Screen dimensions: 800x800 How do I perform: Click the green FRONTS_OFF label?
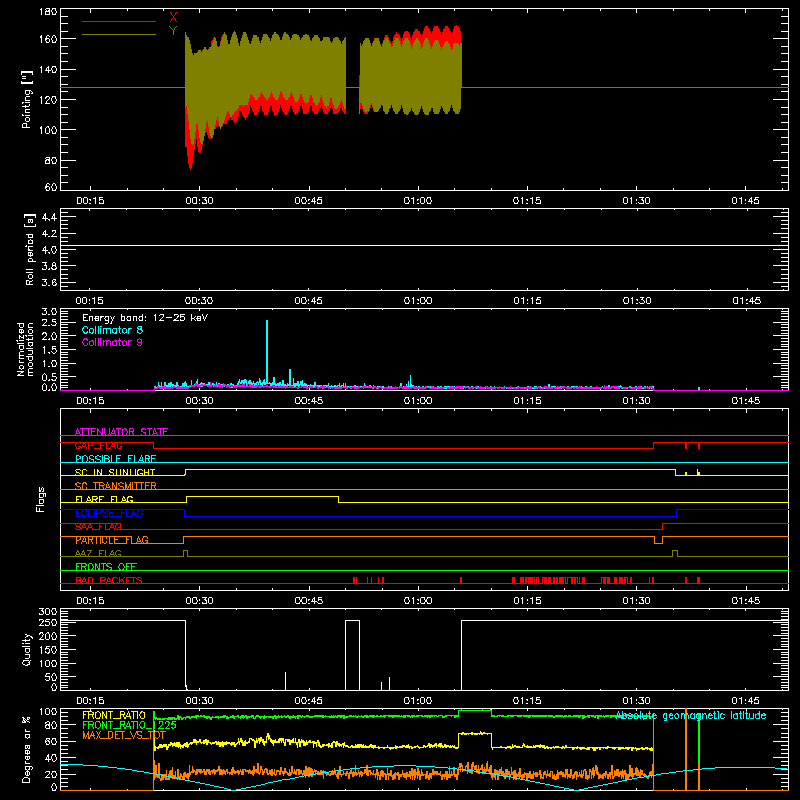pyautogui.click(x=106, y=567)
